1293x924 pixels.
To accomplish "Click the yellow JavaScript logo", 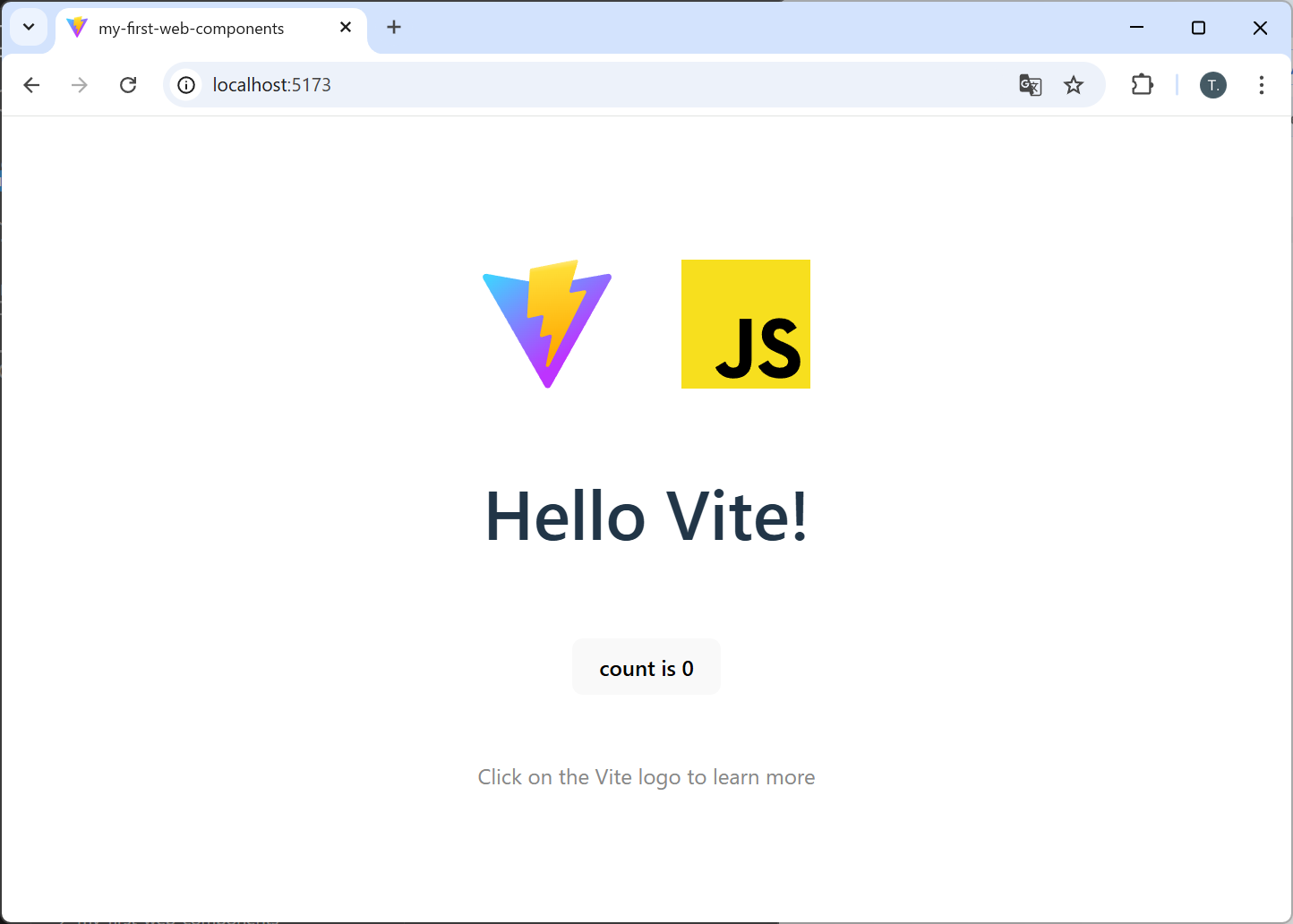I will [746, 324].
